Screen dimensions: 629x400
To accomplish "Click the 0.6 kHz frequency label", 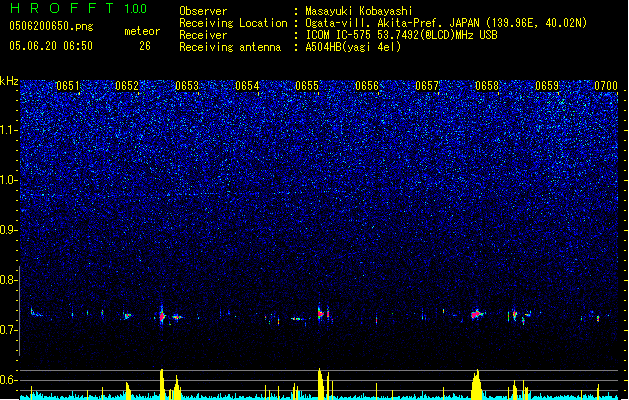I will [9, 380].
